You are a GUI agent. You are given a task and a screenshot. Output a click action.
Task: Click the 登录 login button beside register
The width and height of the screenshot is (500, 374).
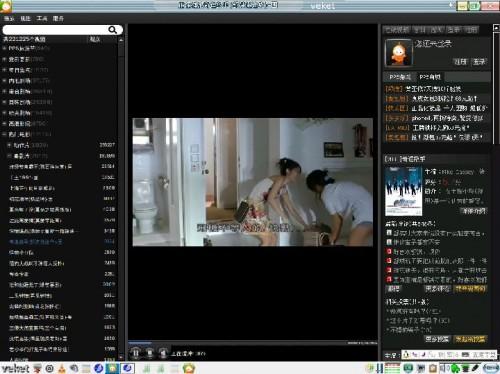tap(479, 62)
